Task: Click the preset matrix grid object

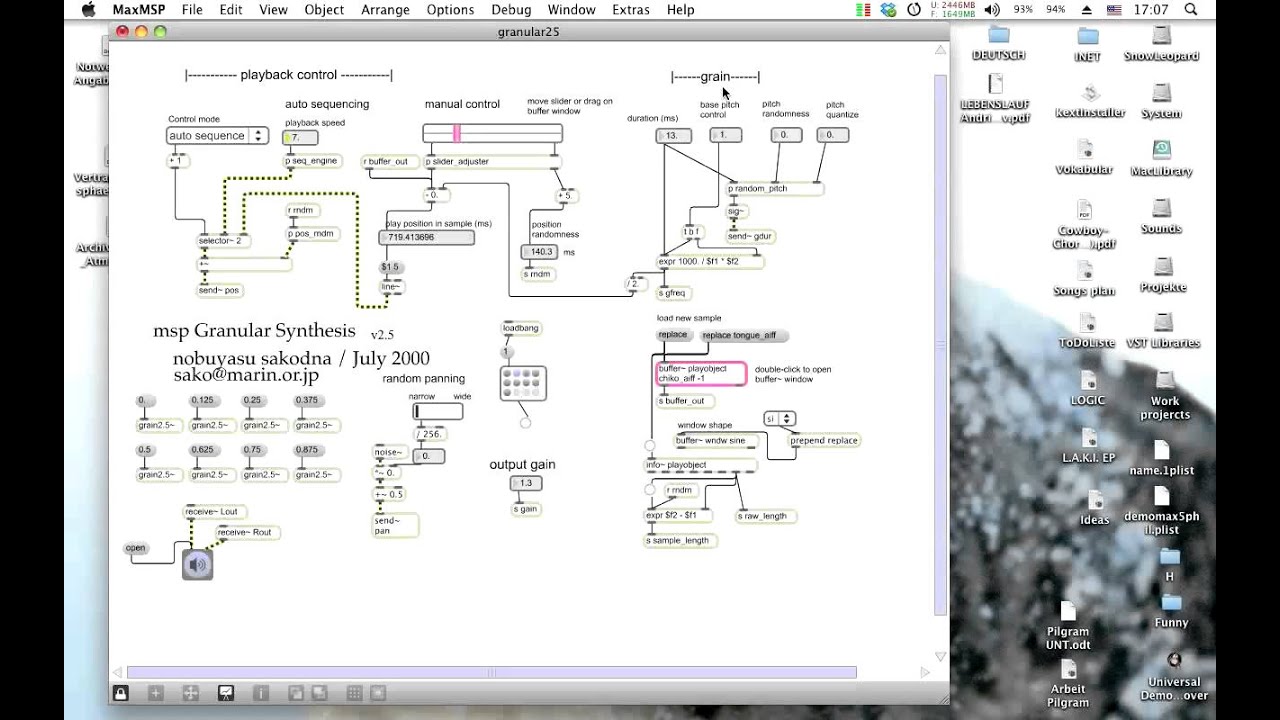Action: pos(523,383)
